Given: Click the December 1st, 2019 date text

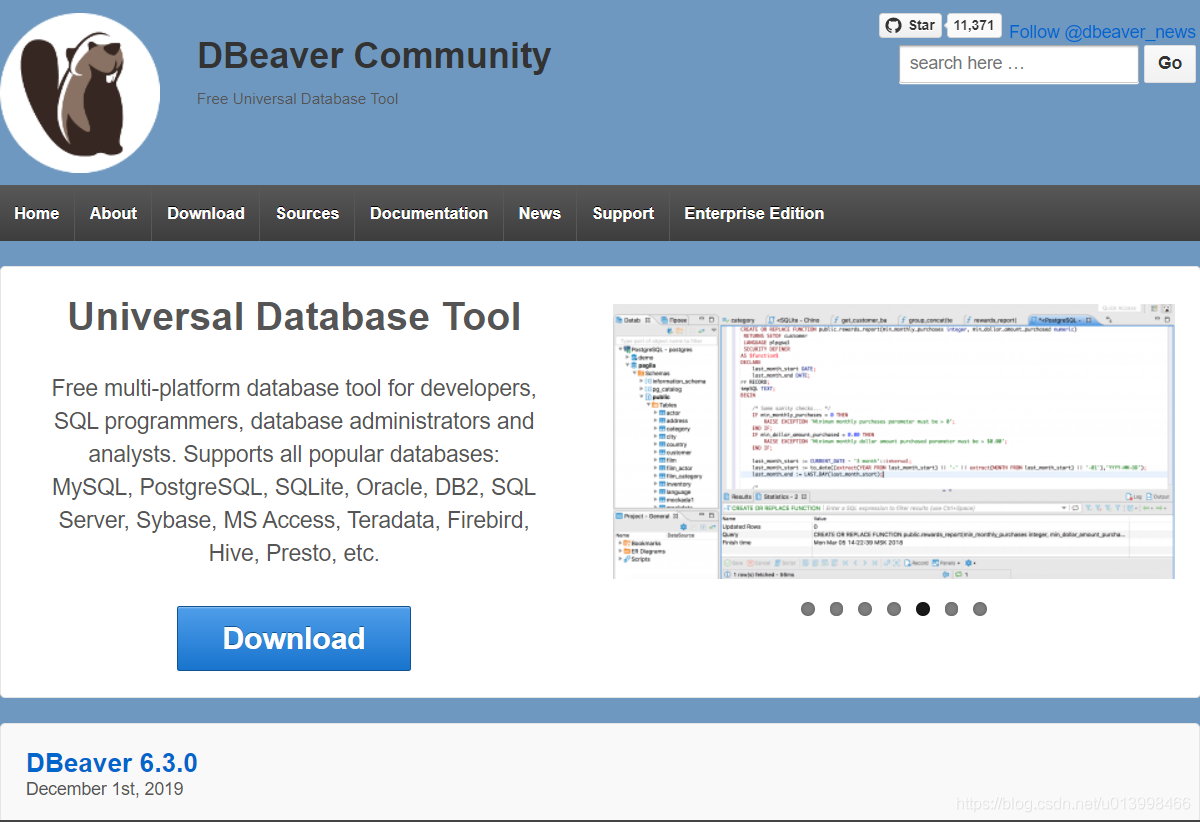Looking at the screenshot, I should pyautogui.click(x=105, y=789).
